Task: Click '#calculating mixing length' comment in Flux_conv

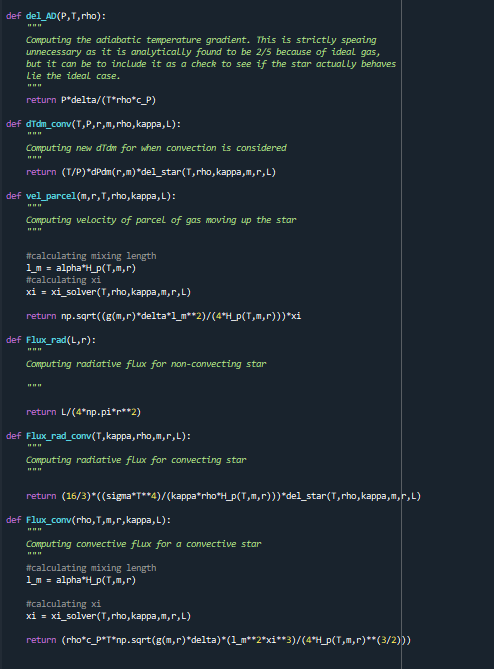Action: click(x=91, y=568)
